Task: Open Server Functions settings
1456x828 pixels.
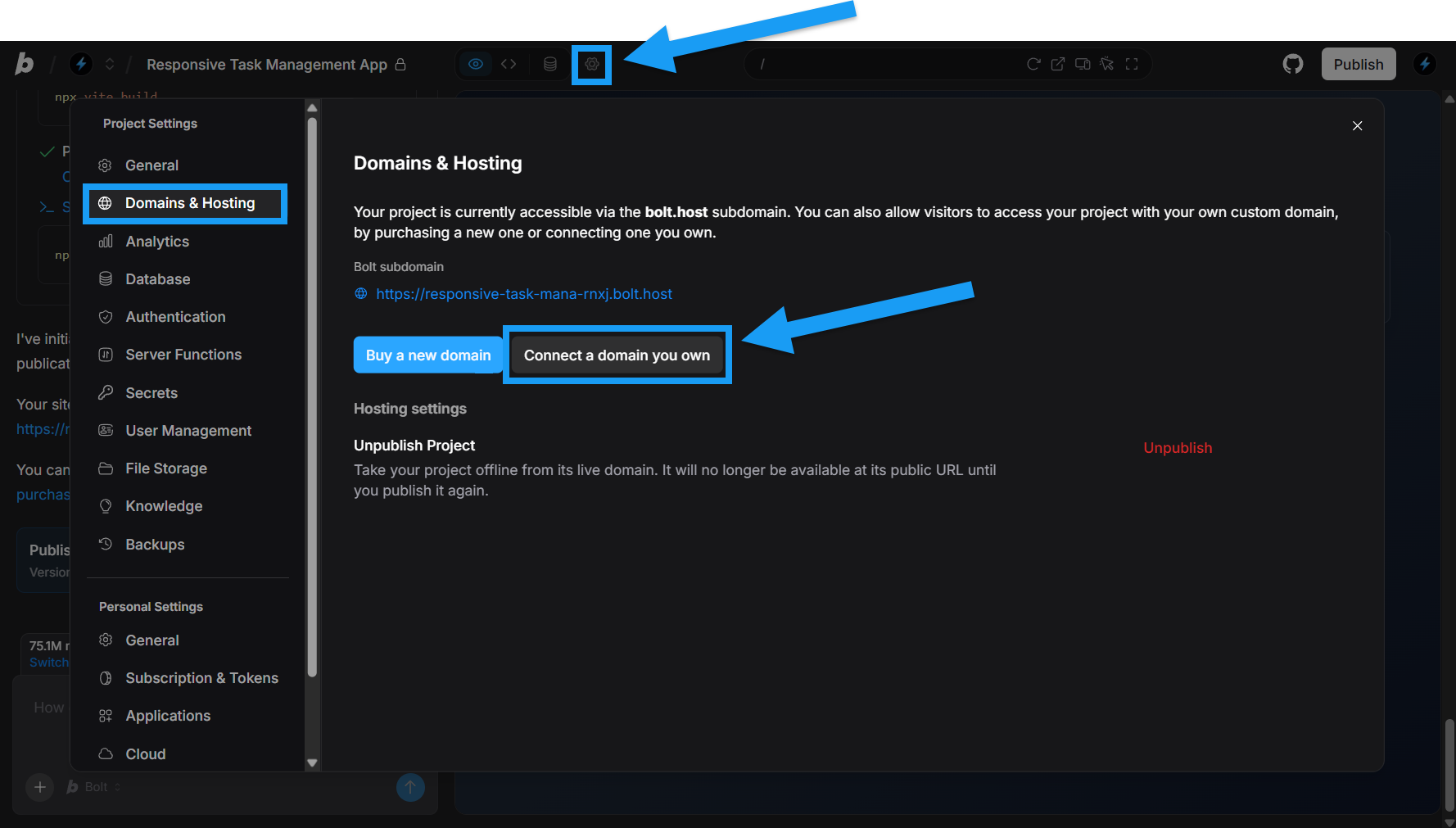Action: [188, 355]
